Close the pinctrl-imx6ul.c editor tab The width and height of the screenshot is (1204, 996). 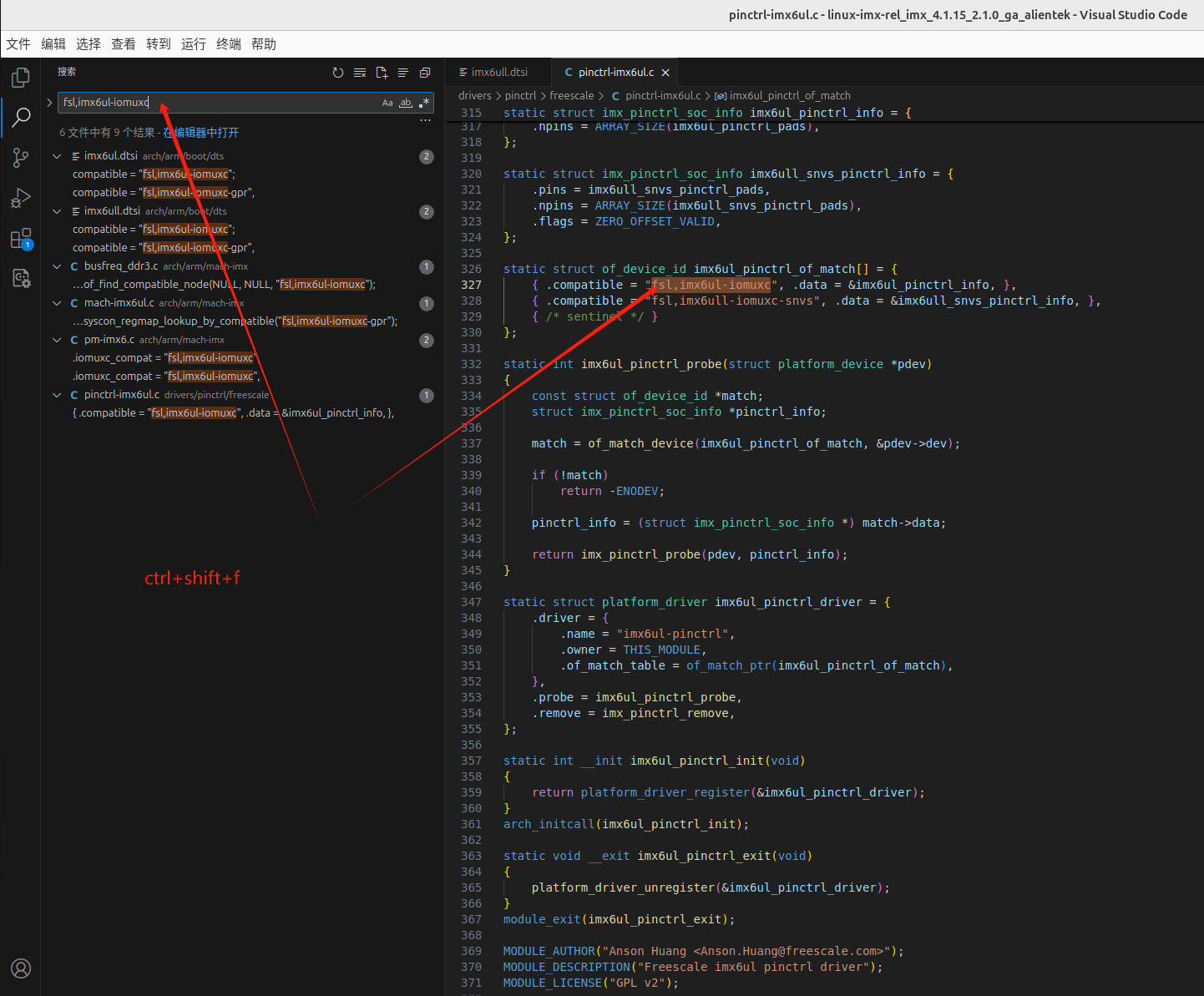pyautogui.click(x=665, y=73)
